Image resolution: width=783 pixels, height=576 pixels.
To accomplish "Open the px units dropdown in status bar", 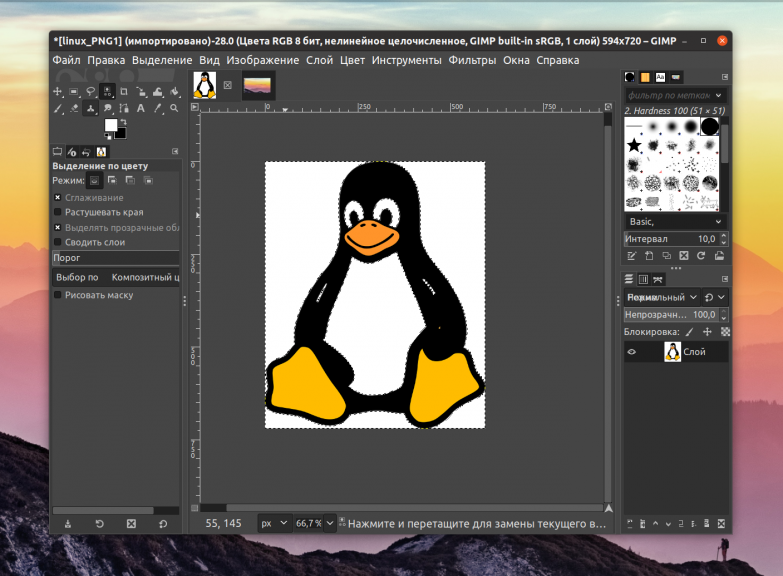I will [274, 523].
